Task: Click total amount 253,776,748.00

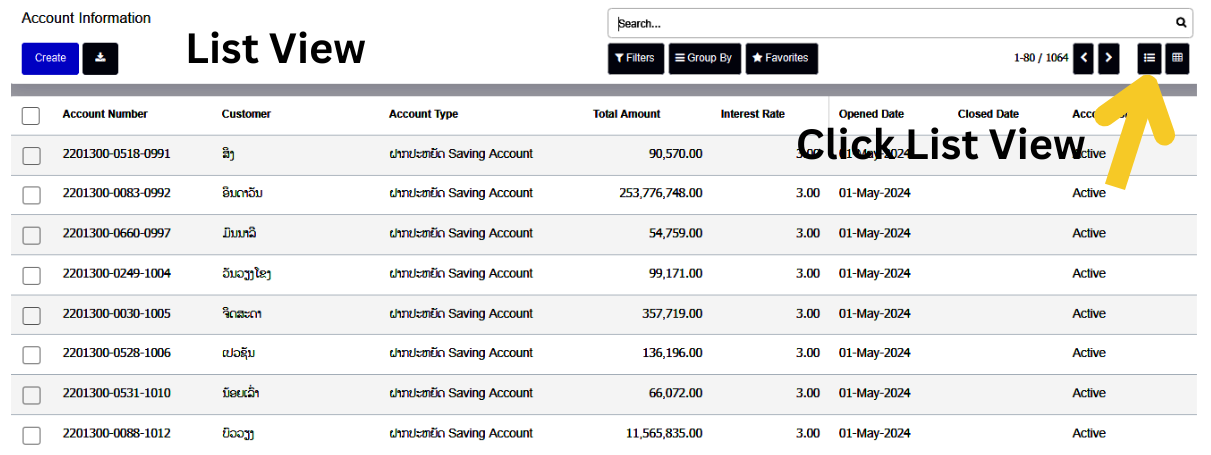Action: point(661,193)
